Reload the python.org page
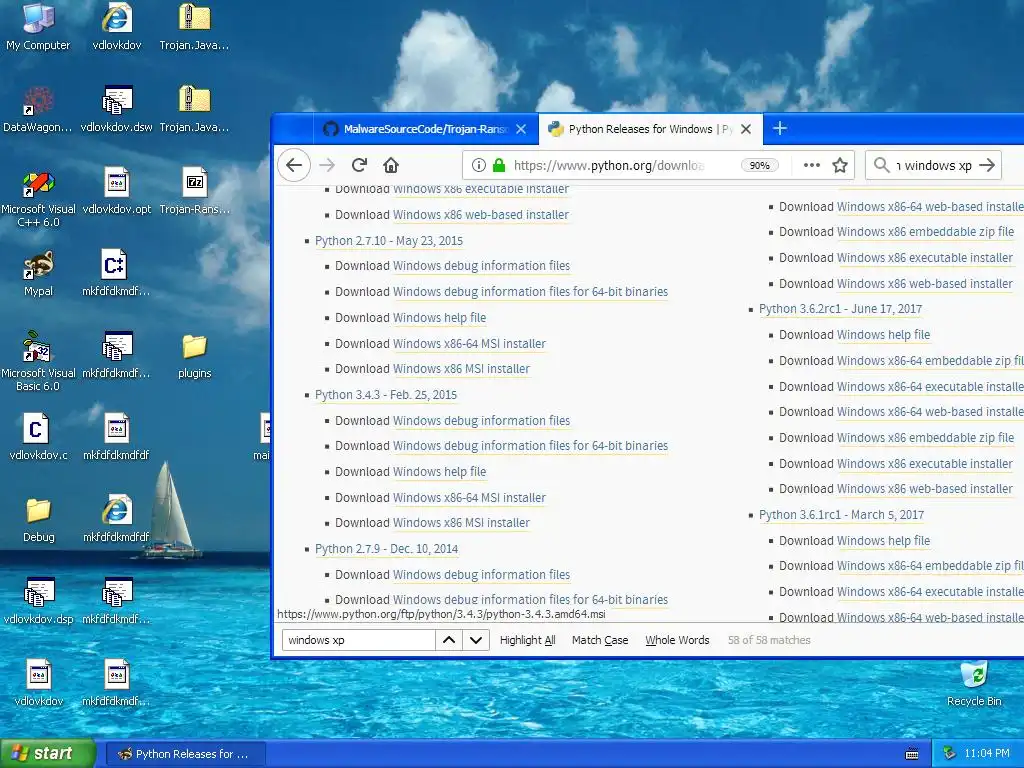The height and width of the screenshot is (768, 1024). [359, 165]
